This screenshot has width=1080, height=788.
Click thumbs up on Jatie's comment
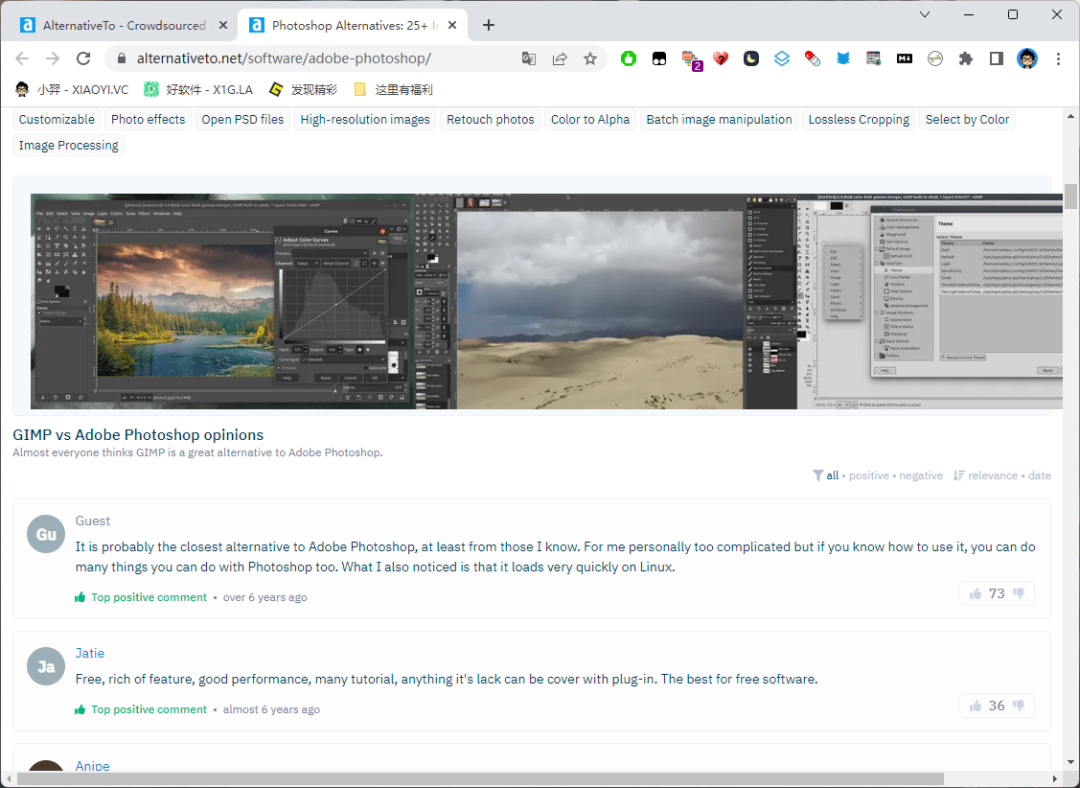pyautogui.click(x=975, y=706)
